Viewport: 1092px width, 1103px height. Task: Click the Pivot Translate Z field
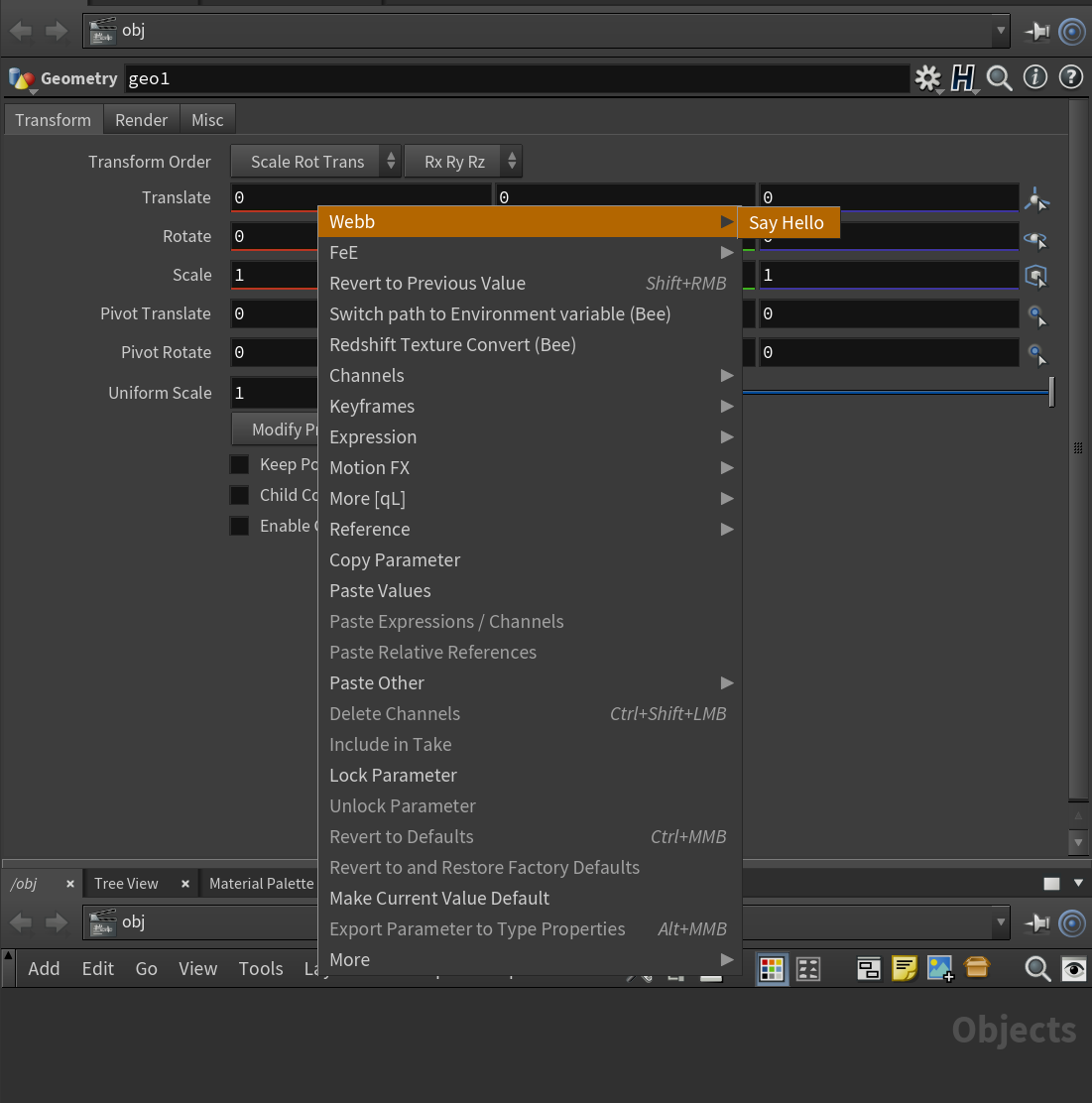pyautogui.click(x=890, y=313)
